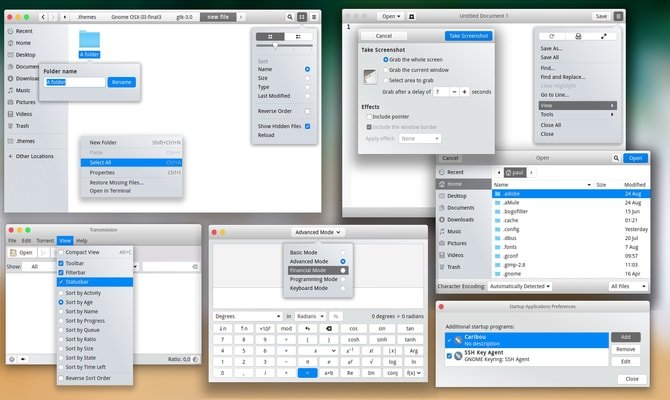
Task: Switch to grid view icon in file manager
Action: point(302,17)
